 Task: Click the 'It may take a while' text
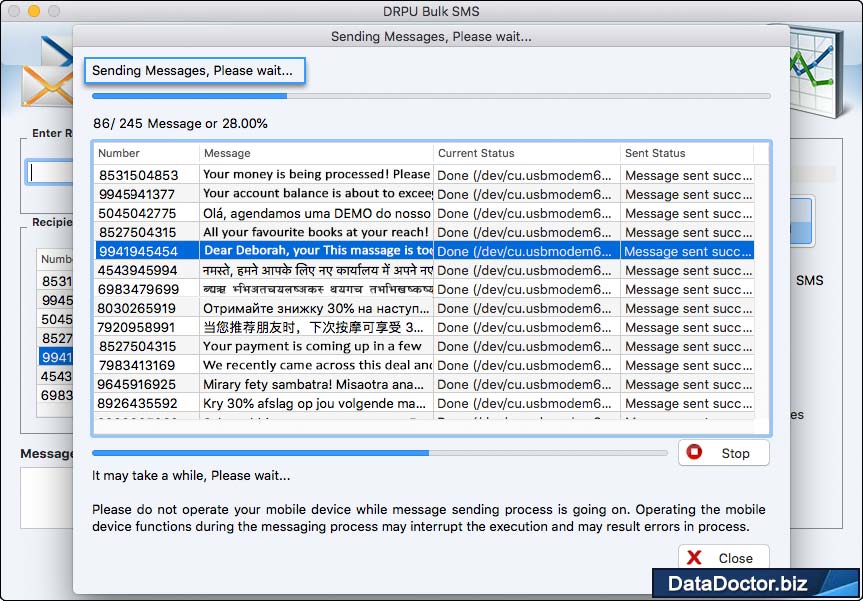pos(191,476)
